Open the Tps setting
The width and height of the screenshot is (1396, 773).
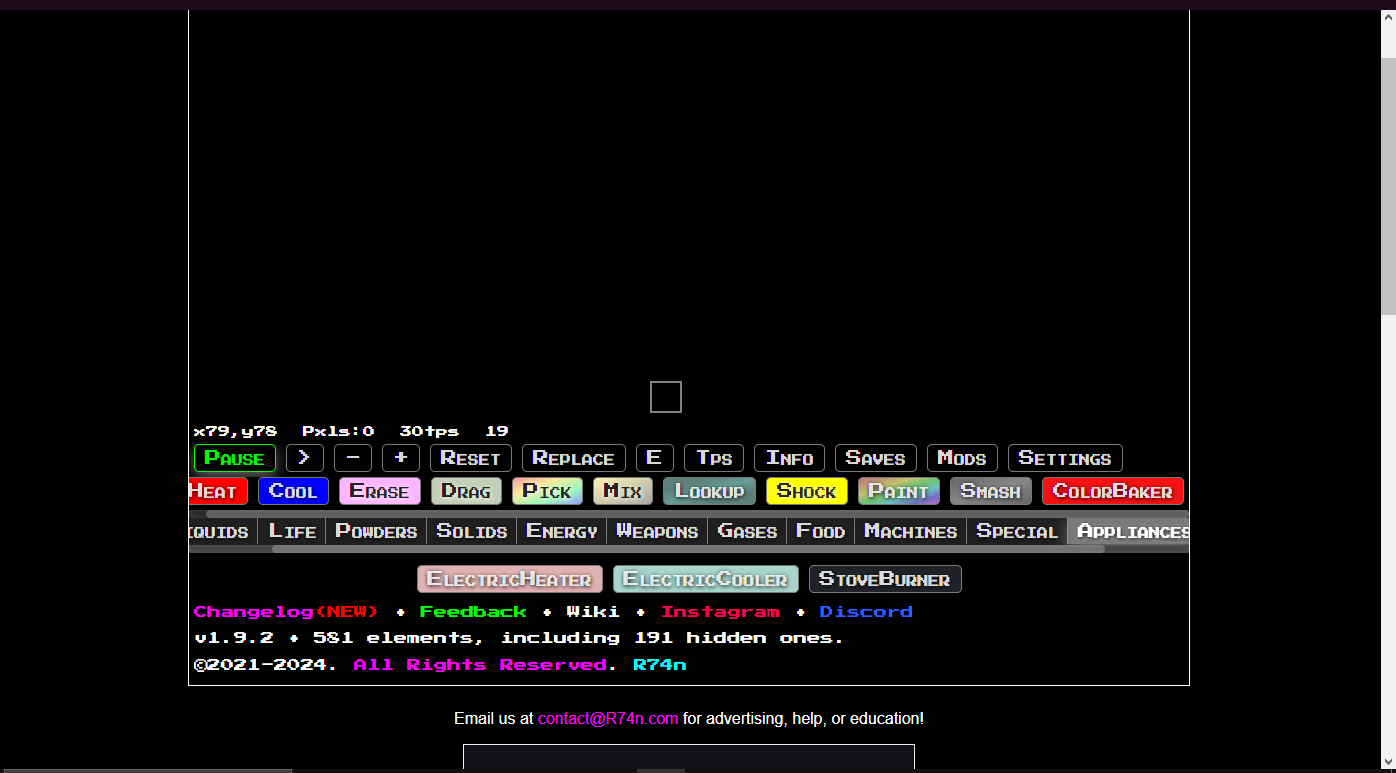(714, 458)
